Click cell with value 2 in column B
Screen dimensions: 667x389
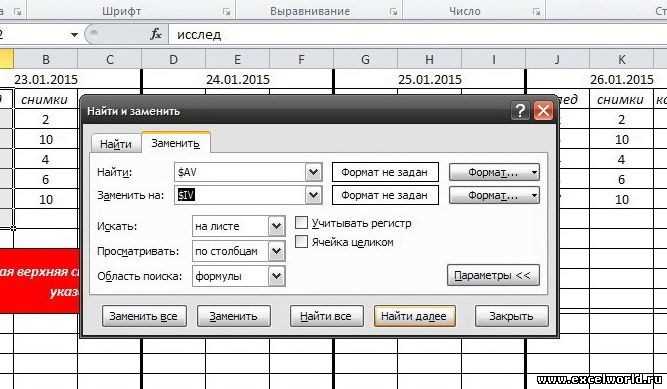46,120
